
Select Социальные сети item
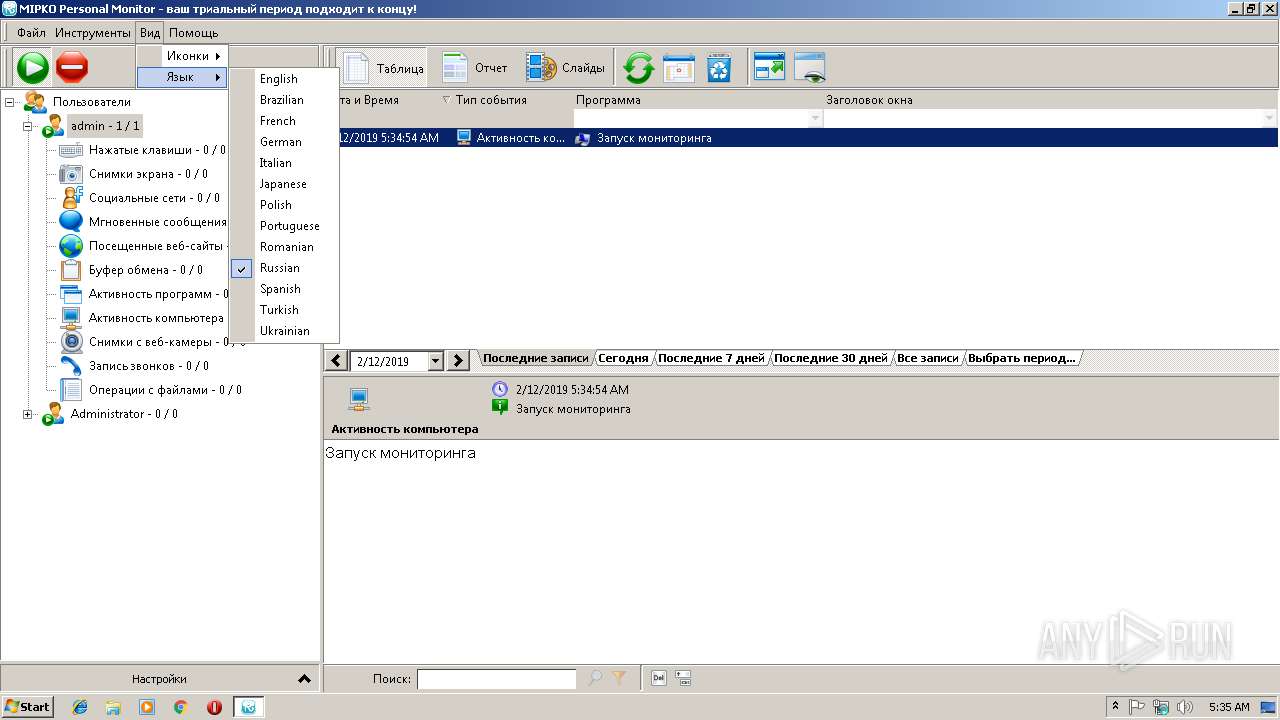(x=154, y=198)
